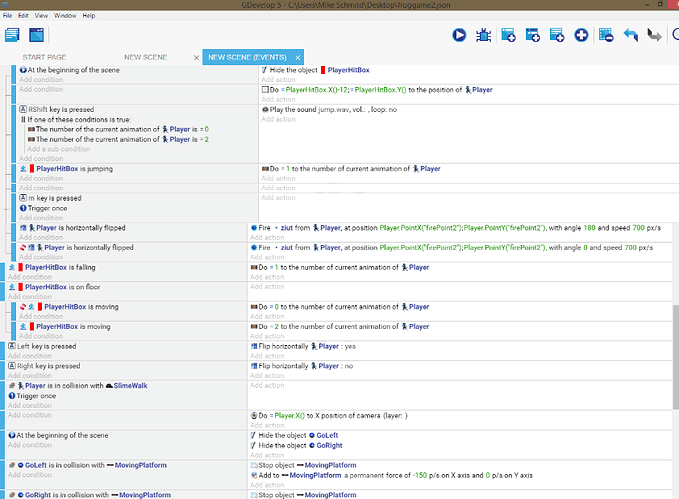Open the Window menu
The image size is (679, 499).
pyautogui.click(x=65, y=16)
